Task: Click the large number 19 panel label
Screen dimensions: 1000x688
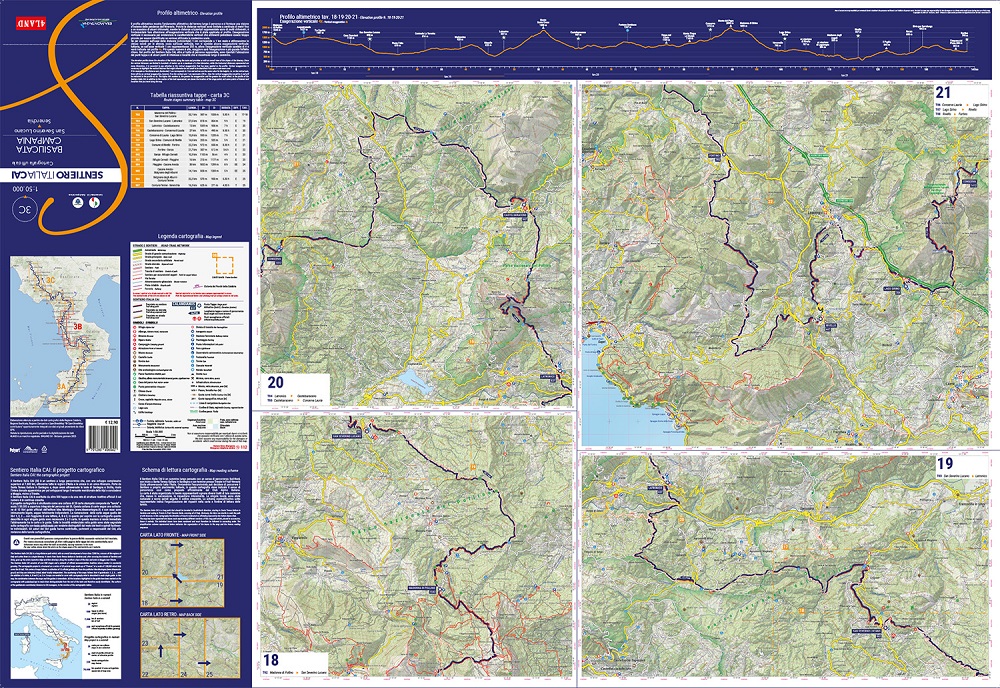Action: tap(945, 462)
